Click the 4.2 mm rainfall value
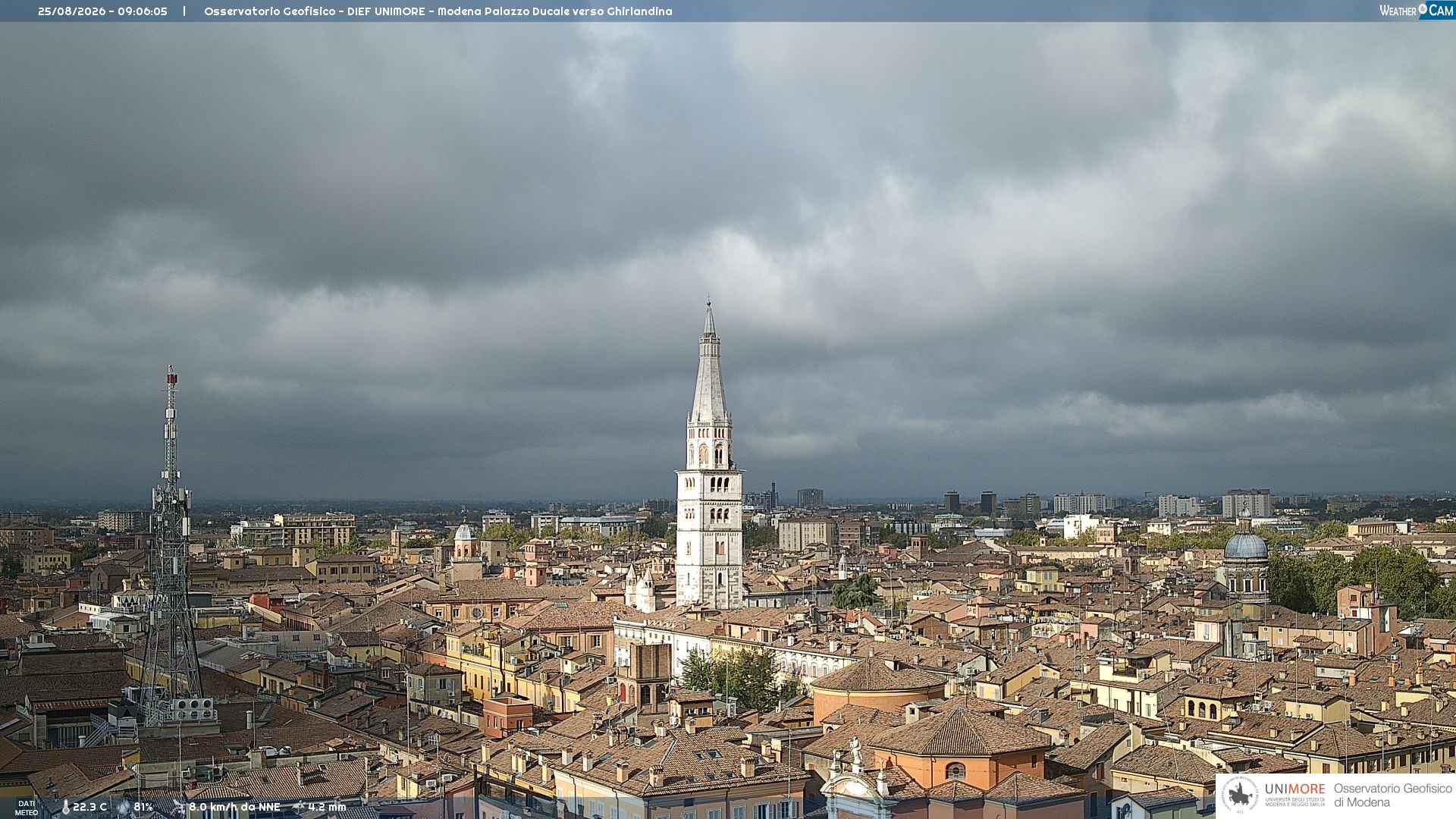This screenshot has height=819, width=1456. point(327,807)
